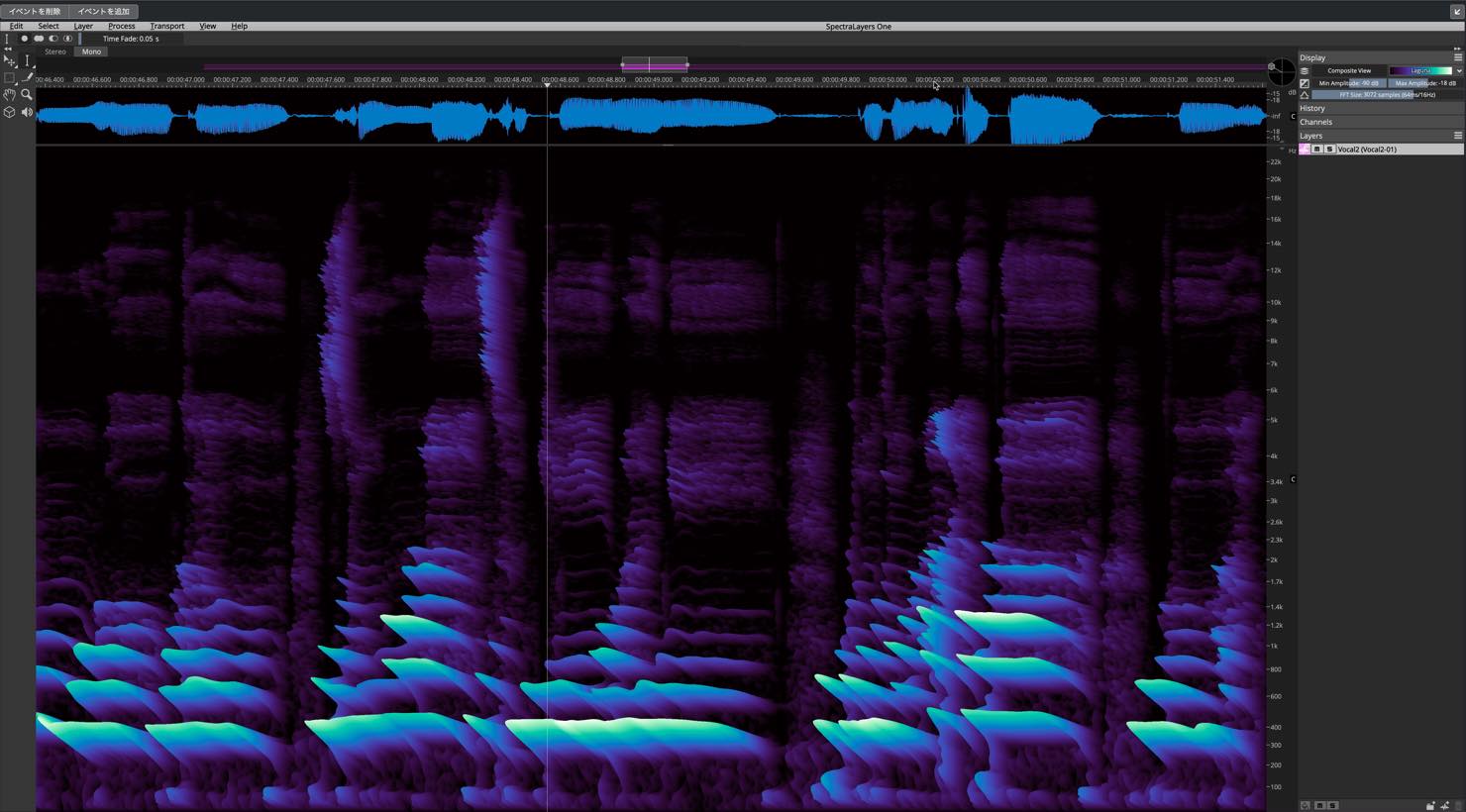Open the Layers panel options menu
The image size is (1466, 812).
(x=1457, y=136)
